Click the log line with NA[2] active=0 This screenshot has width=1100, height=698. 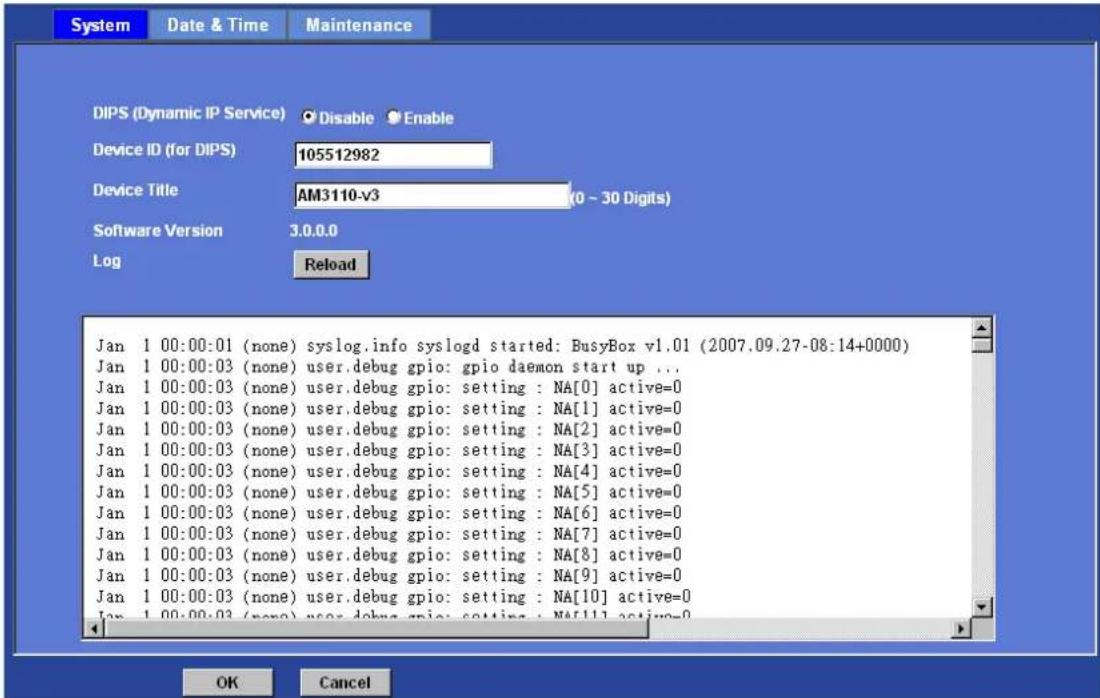pyautogui.click(x=389, y=429)
